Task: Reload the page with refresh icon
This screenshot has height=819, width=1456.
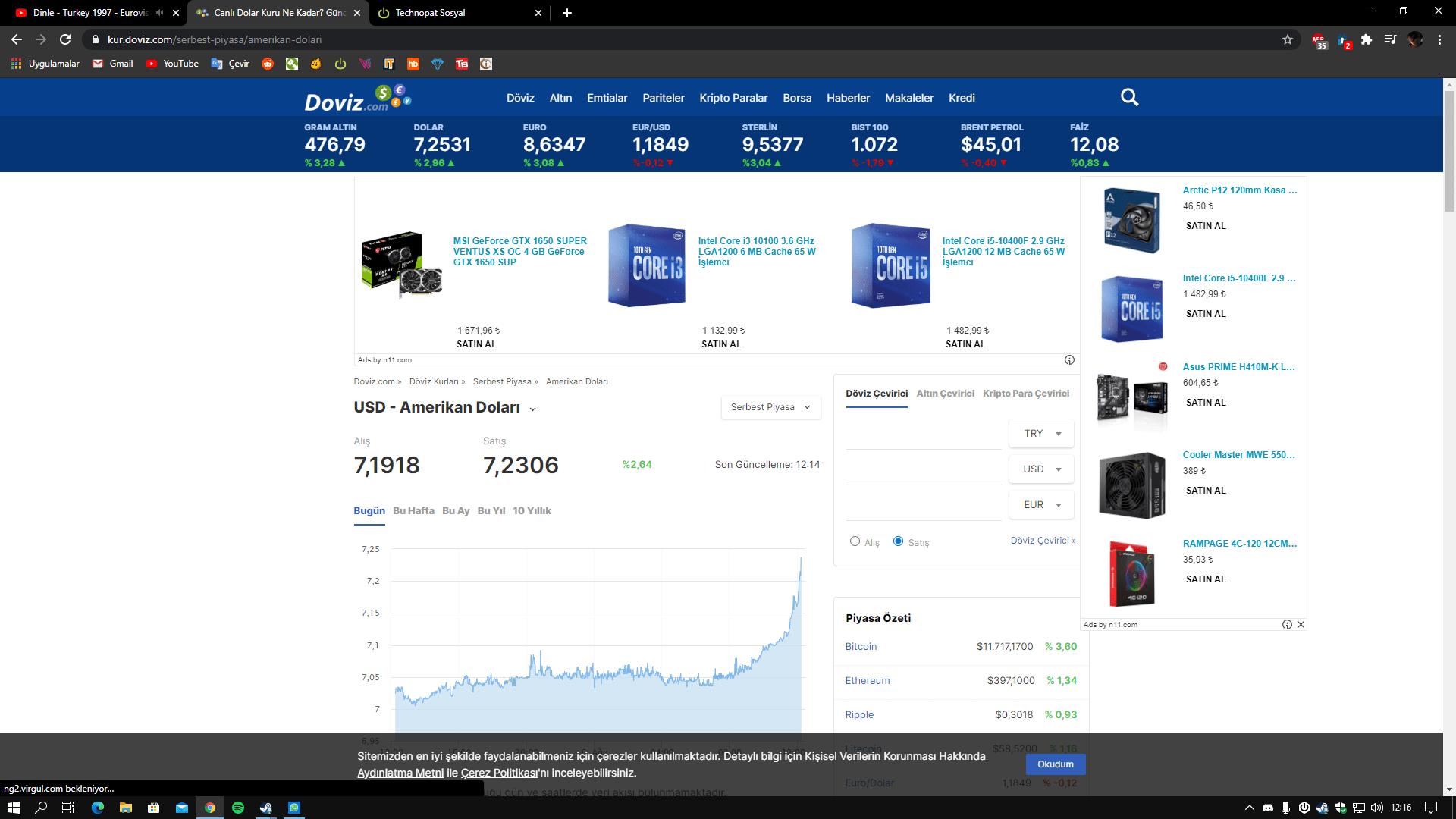Action: (65, 39)
